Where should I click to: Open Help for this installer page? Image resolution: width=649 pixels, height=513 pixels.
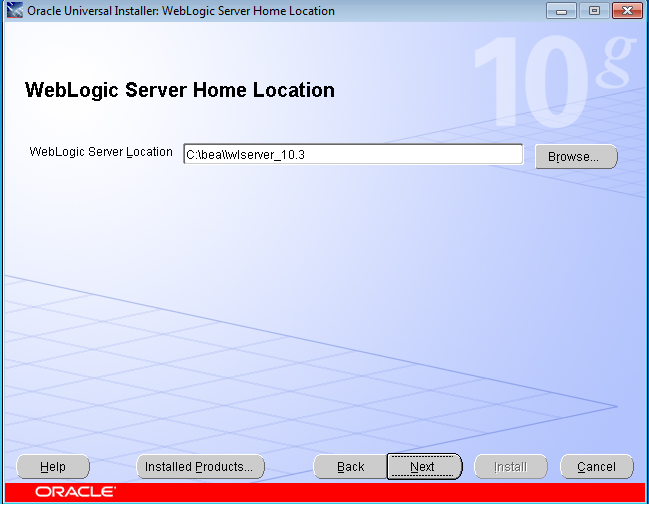[x=53, y=467]
